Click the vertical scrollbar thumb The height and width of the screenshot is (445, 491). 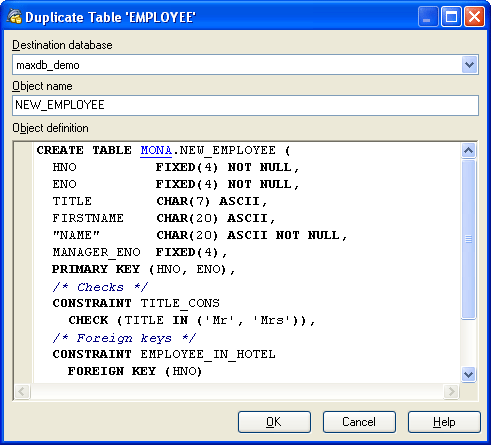468,239
